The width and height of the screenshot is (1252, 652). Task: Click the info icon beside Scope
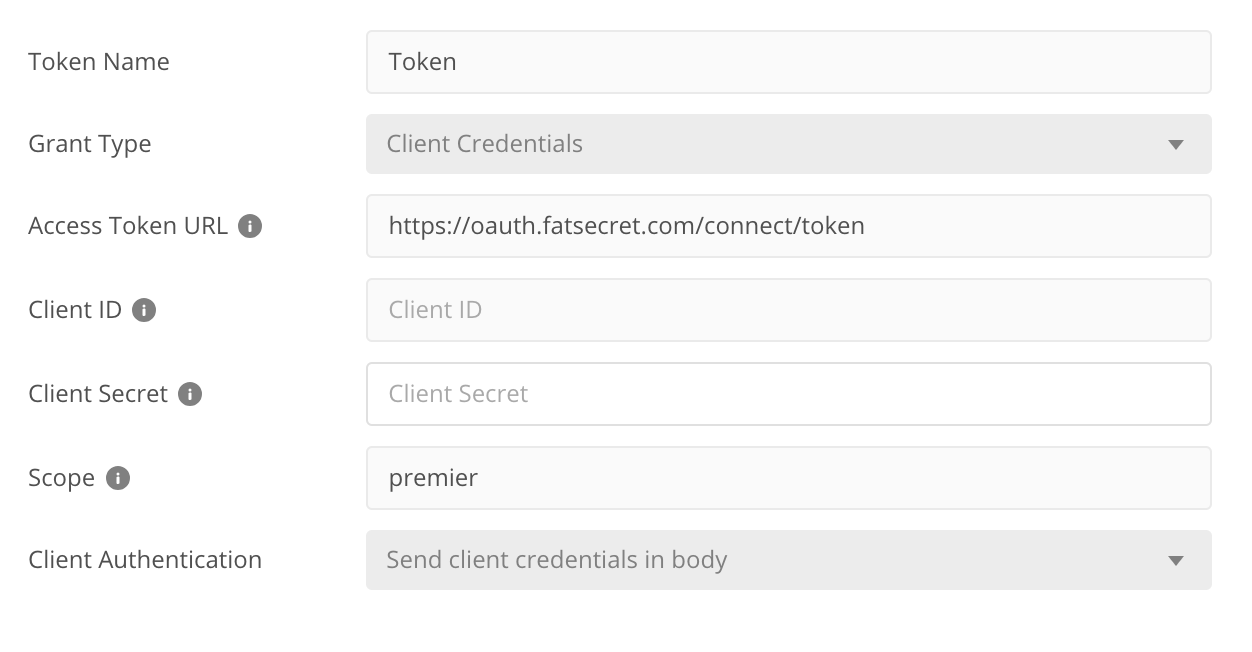coord(118,478)
